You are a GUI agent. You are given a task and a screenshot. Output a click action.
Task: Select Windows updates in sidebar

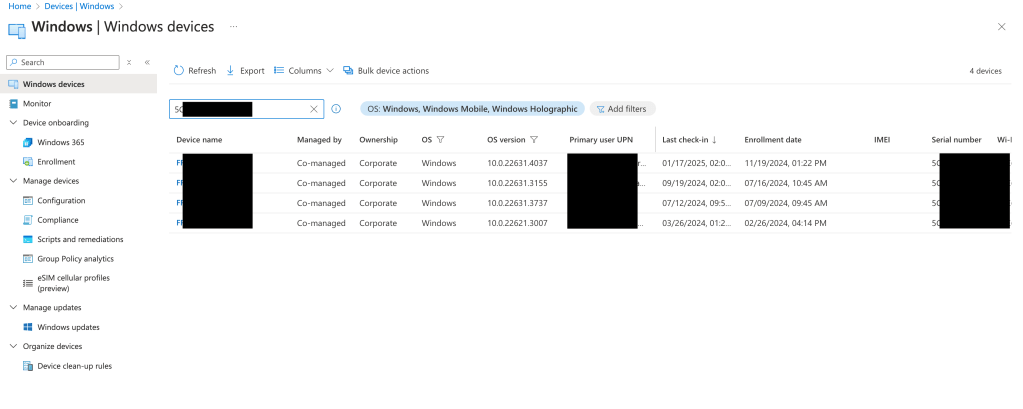pyautogui.click(x=68, y=327)
